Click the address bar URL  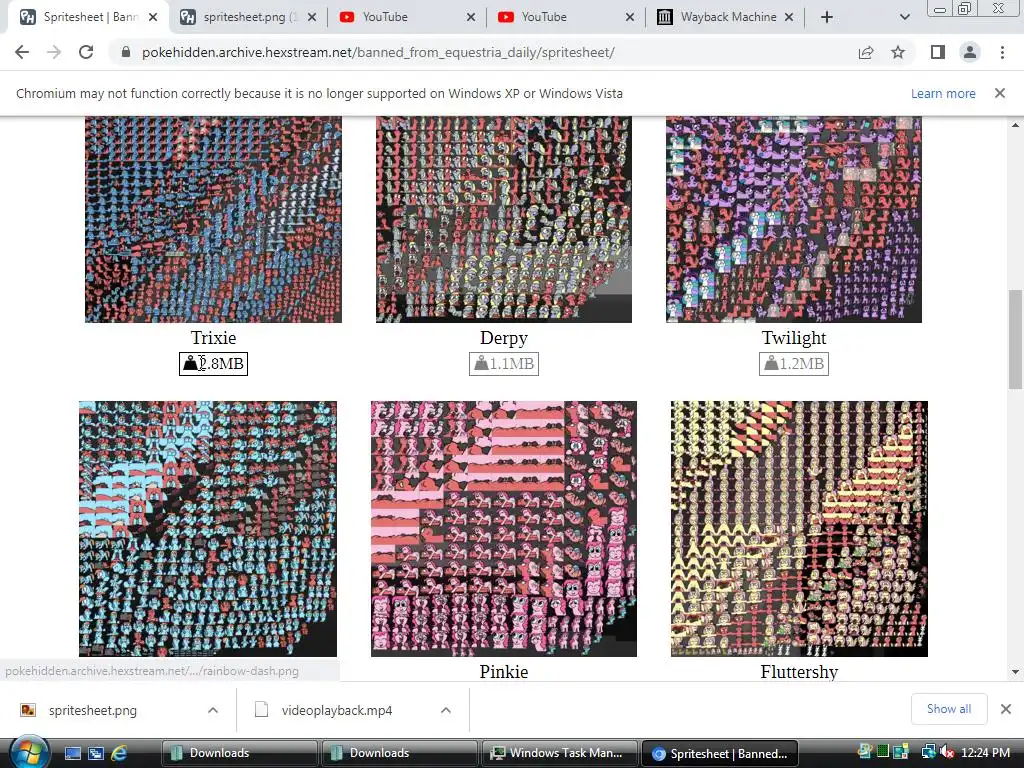(x=378, y=52)
